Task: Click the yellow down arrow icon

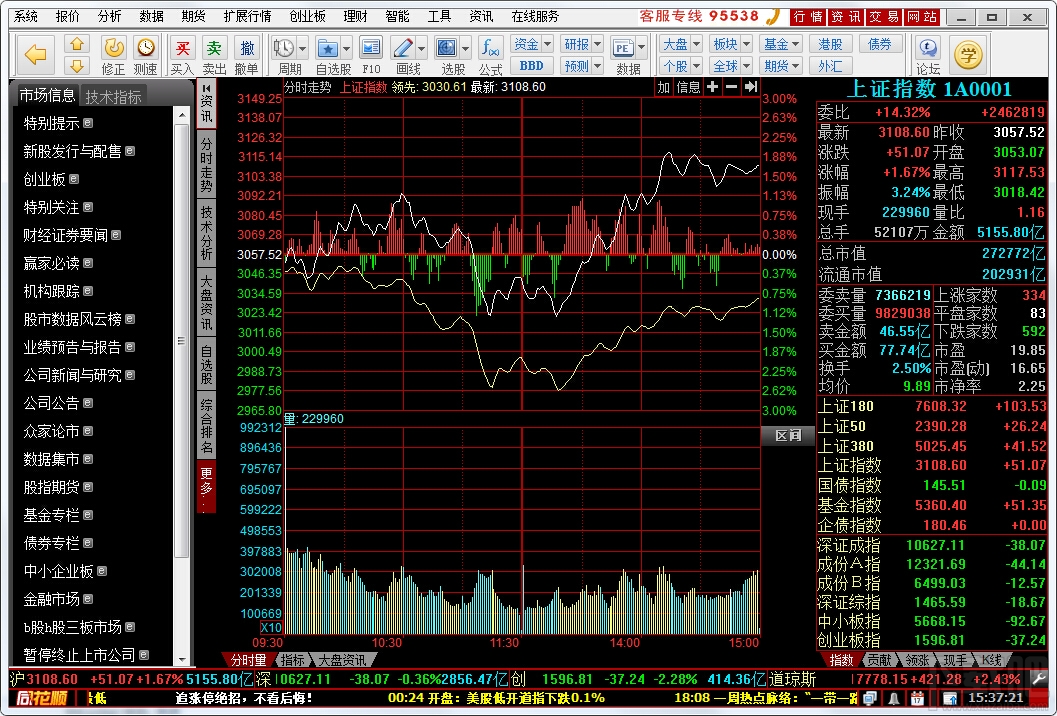Action: (x=77, y=65)
